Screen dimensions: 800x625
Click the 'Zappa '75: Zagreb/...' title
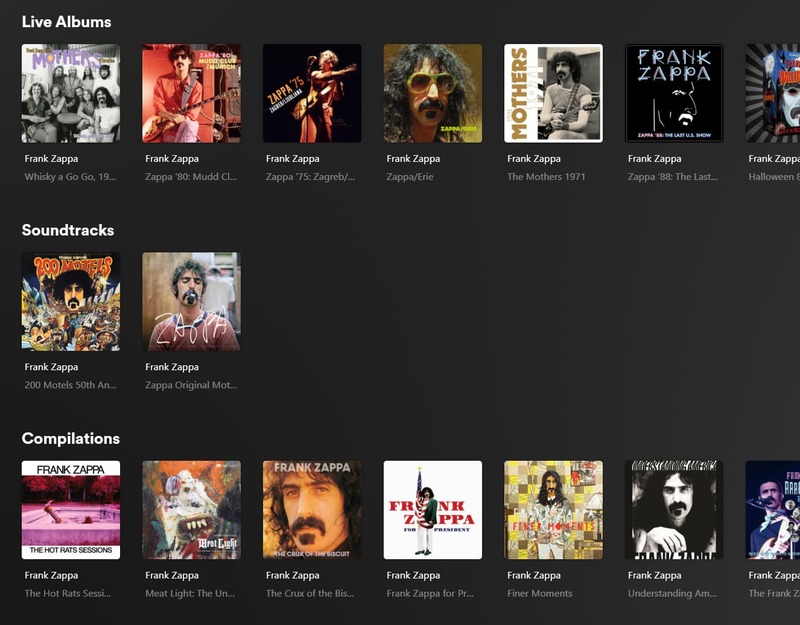click(310, 177)
